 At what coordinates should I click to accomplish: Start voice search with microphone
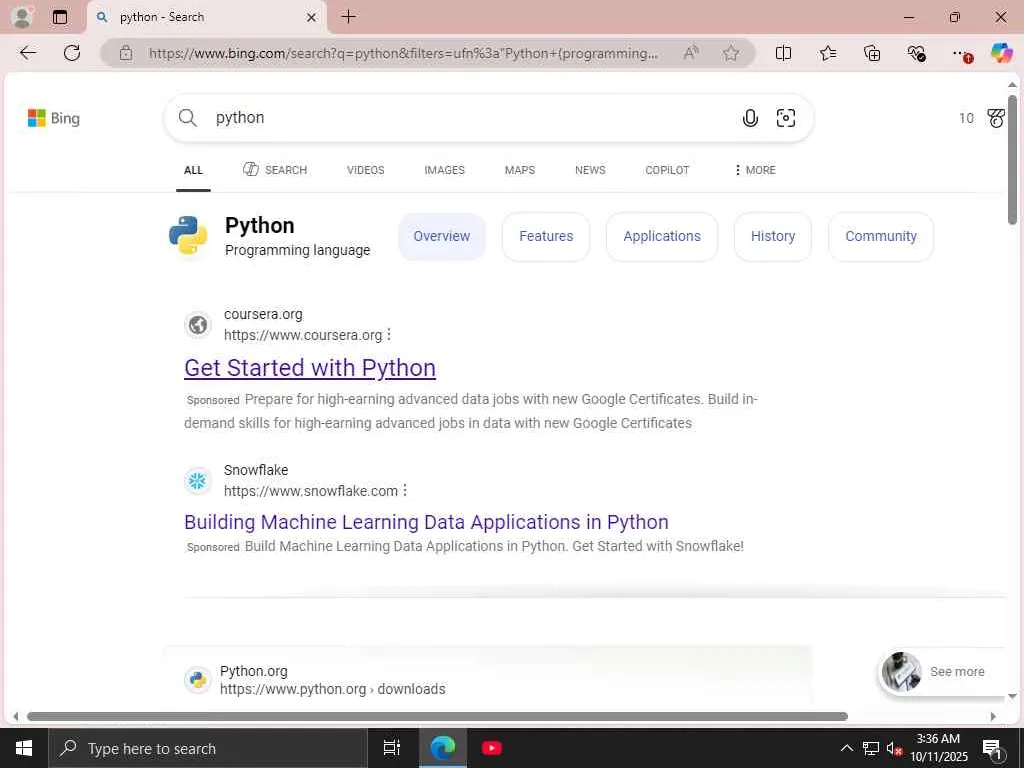click(750, 118)
